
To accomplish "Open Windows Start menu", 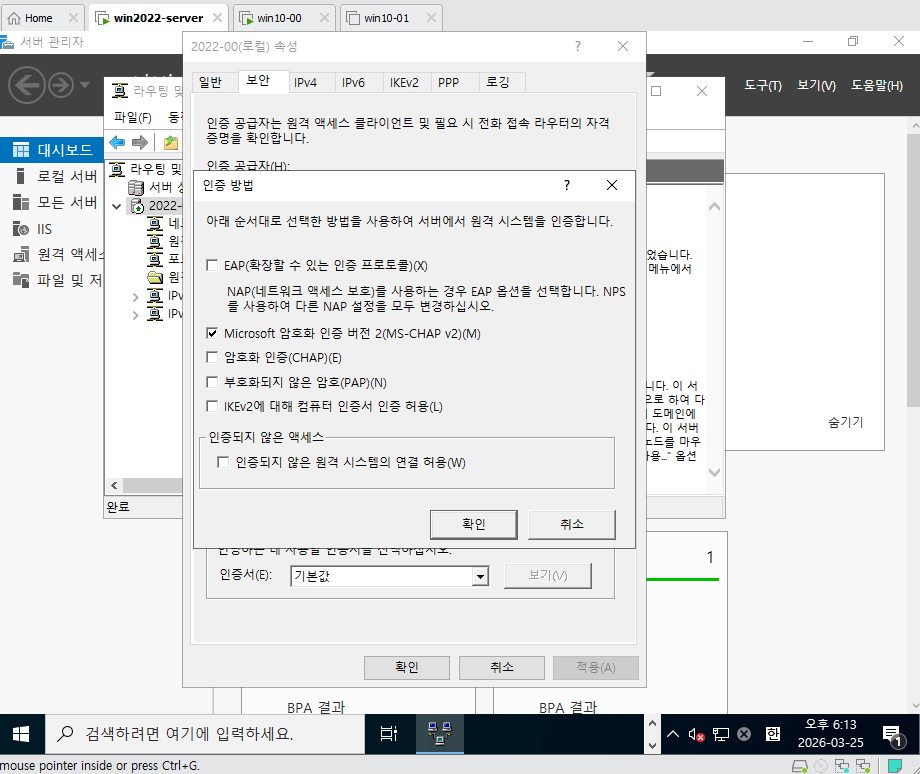I will coord(21,734).
